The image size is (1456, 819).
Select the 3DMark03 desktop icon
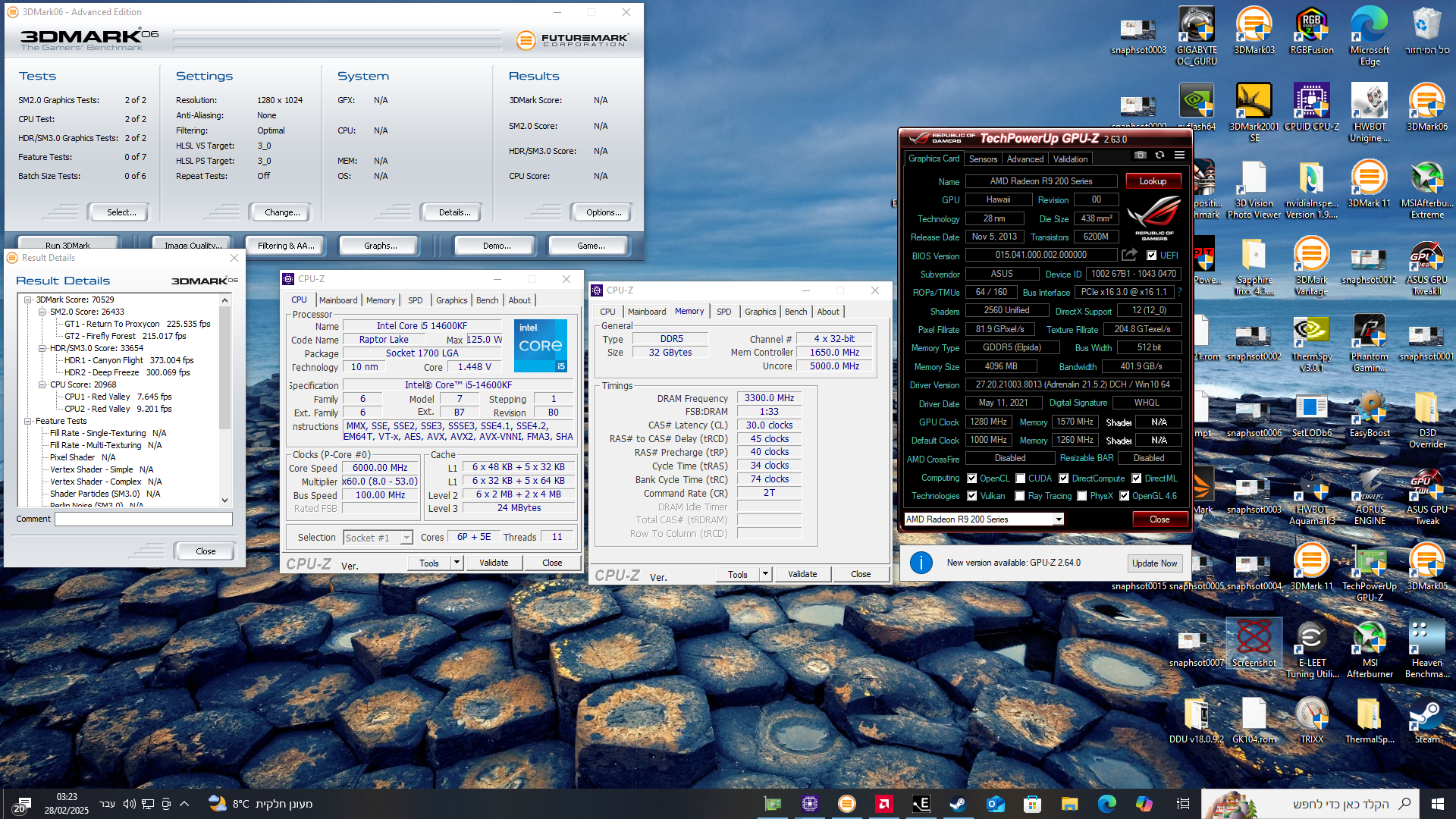click(x=1254, y=30)
